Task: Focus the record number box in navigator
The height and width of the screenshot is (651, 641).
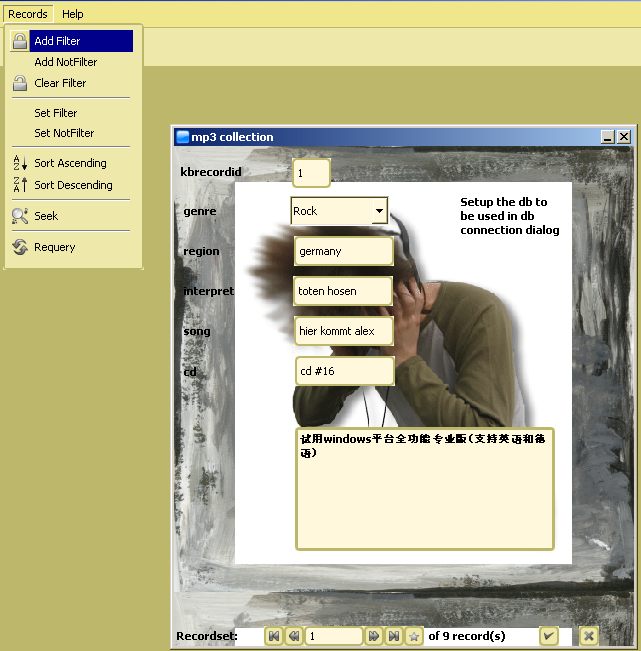Action: (x=333, y=636)
